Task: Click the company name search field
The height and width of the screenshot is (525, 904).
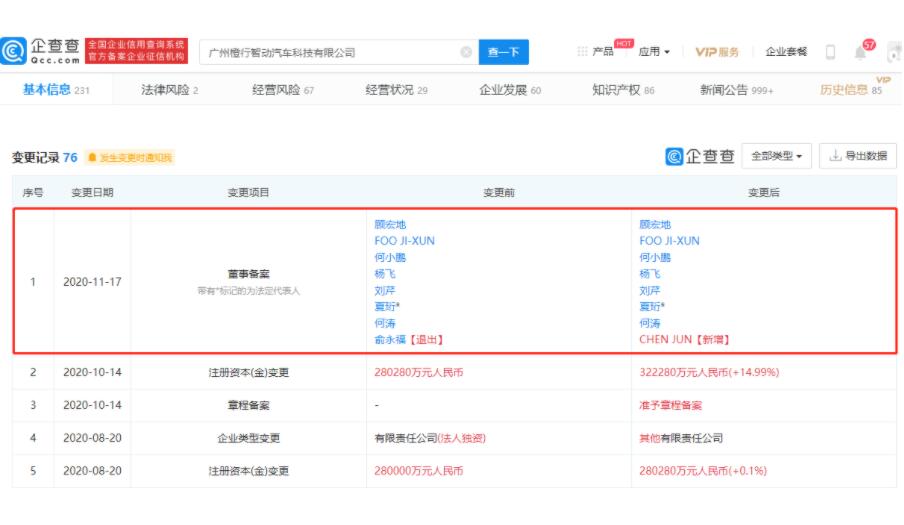Action: tap(339, 52)
